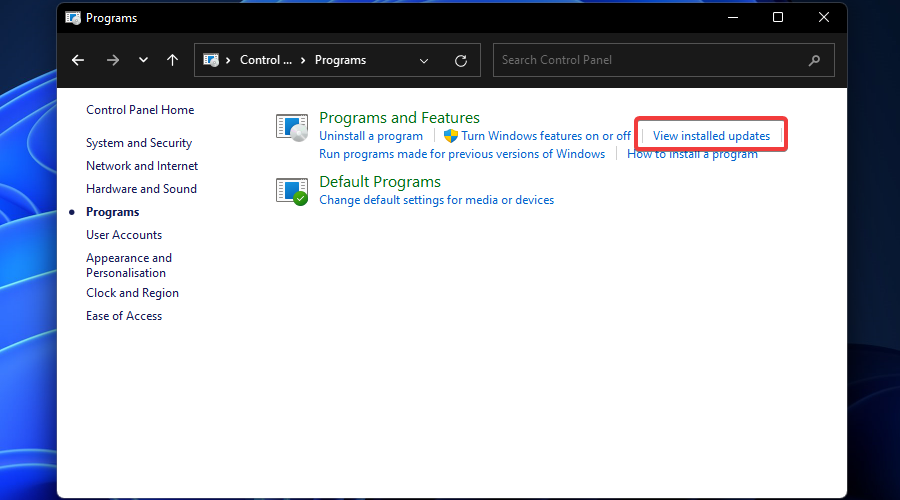Go to Control Panel Home

pos(140,110)
